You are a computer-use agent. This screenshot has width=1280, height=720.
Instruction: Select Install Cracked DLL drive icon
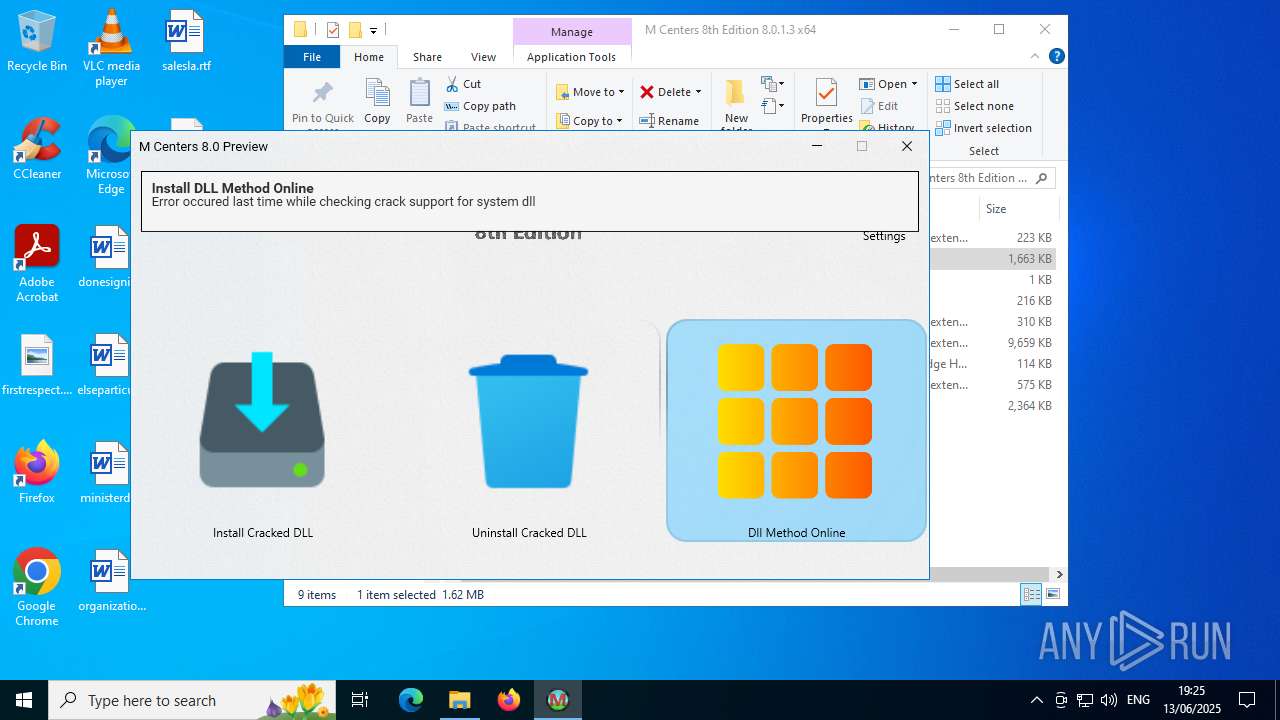coord(262,420)
